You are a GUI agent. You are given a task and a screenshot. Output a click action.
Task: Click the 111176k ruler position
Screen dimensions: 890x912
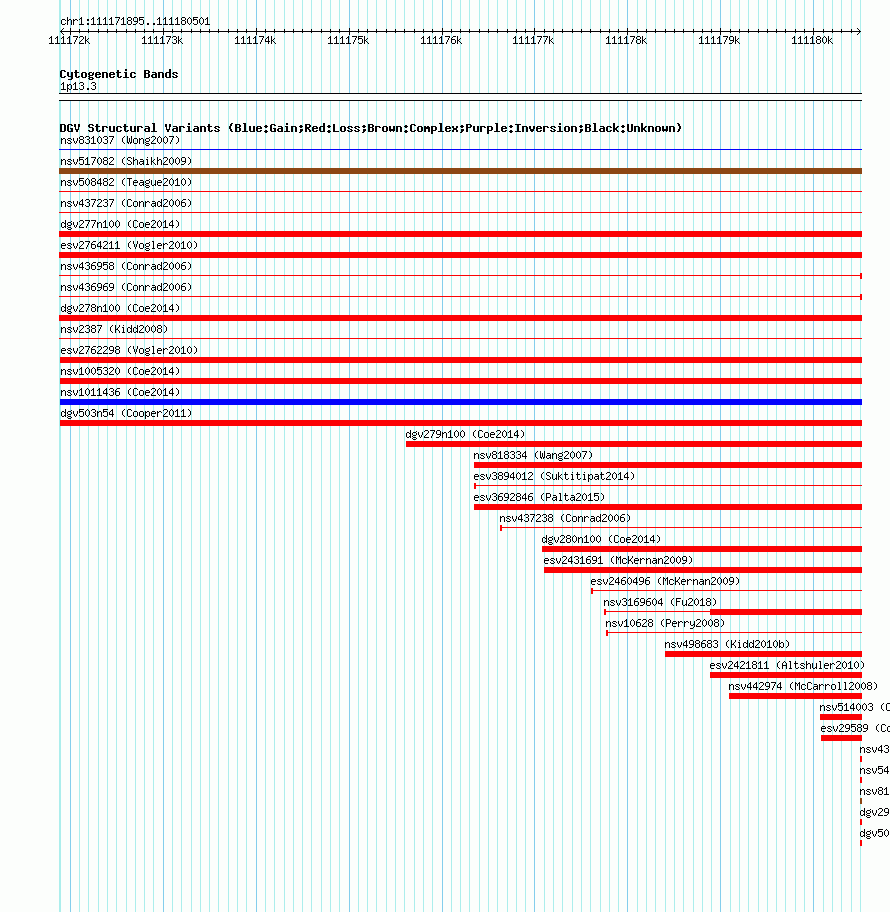pyautogui.click(x=441, y=40)
